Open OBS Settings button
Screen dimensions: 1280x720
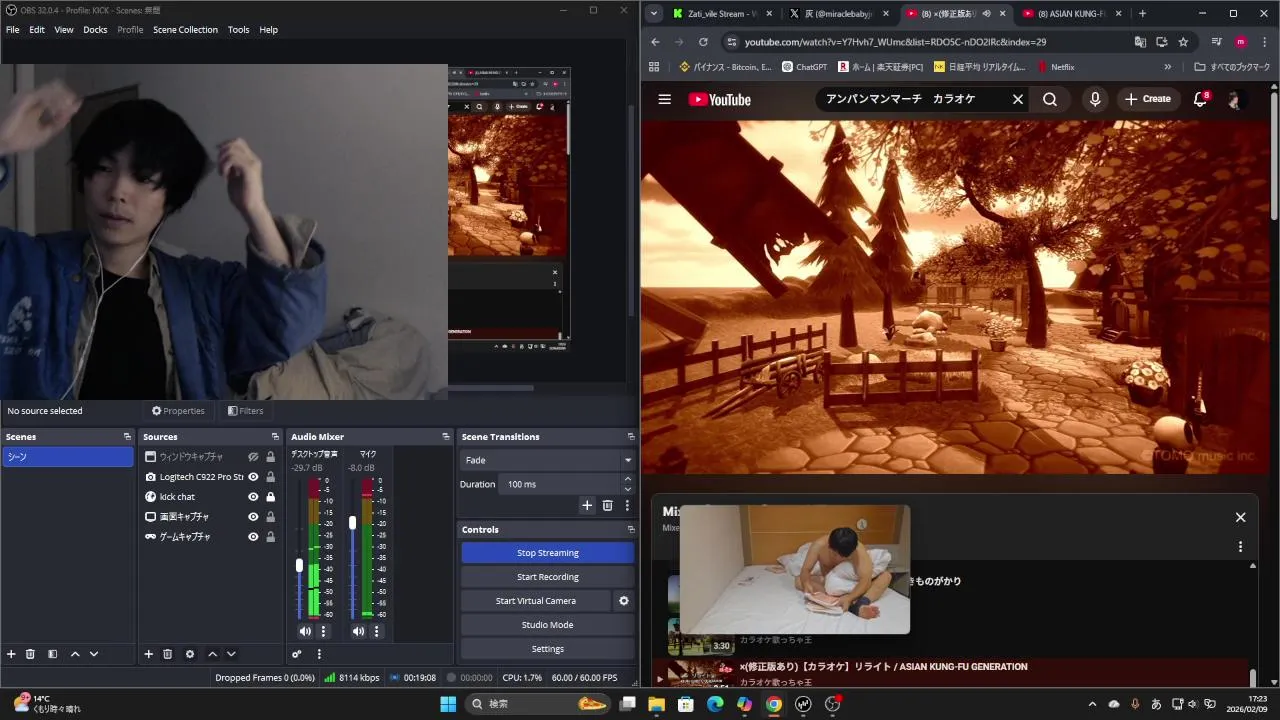pyautogui.click(x=547, y=649)
